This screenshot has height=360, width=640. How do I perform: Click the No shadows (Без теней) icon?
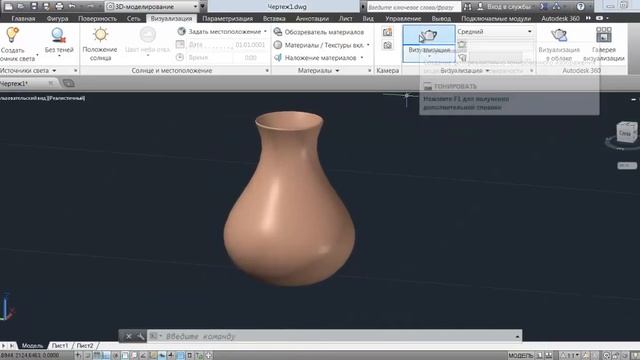pyautogui.click(x=59, y=35)
